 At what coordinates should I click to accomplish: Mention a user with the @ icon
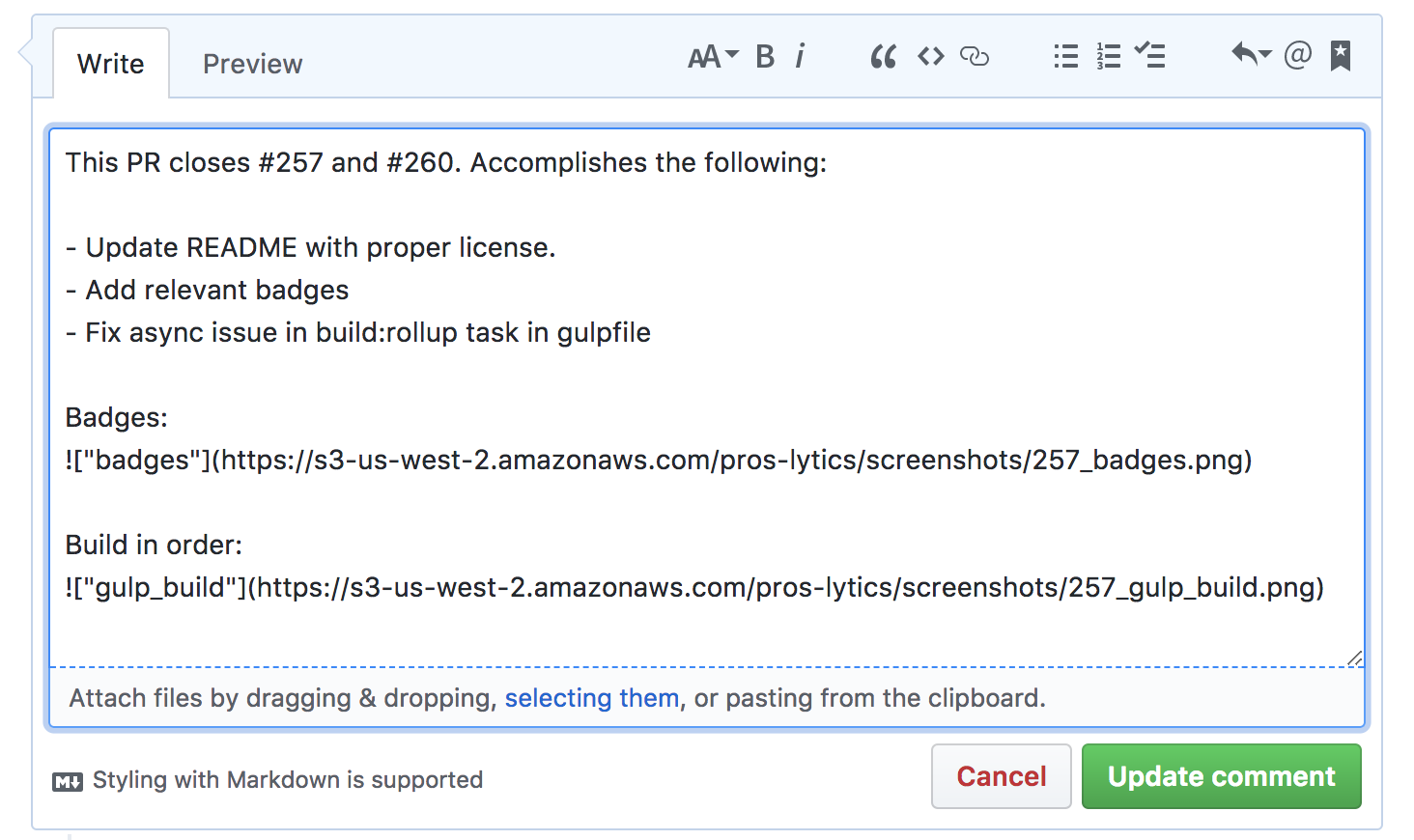1299,57
